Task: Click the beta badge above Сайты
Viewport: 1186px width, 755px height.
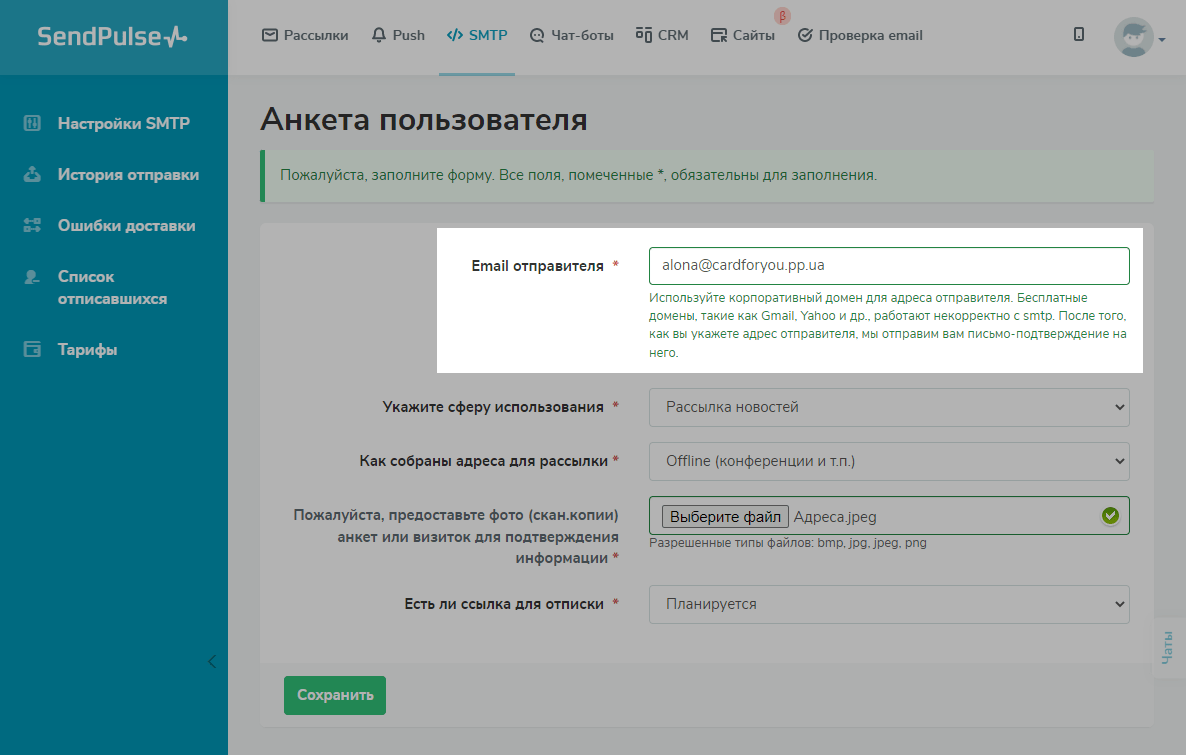Action: pyautogui.click(x=782, y=16)
